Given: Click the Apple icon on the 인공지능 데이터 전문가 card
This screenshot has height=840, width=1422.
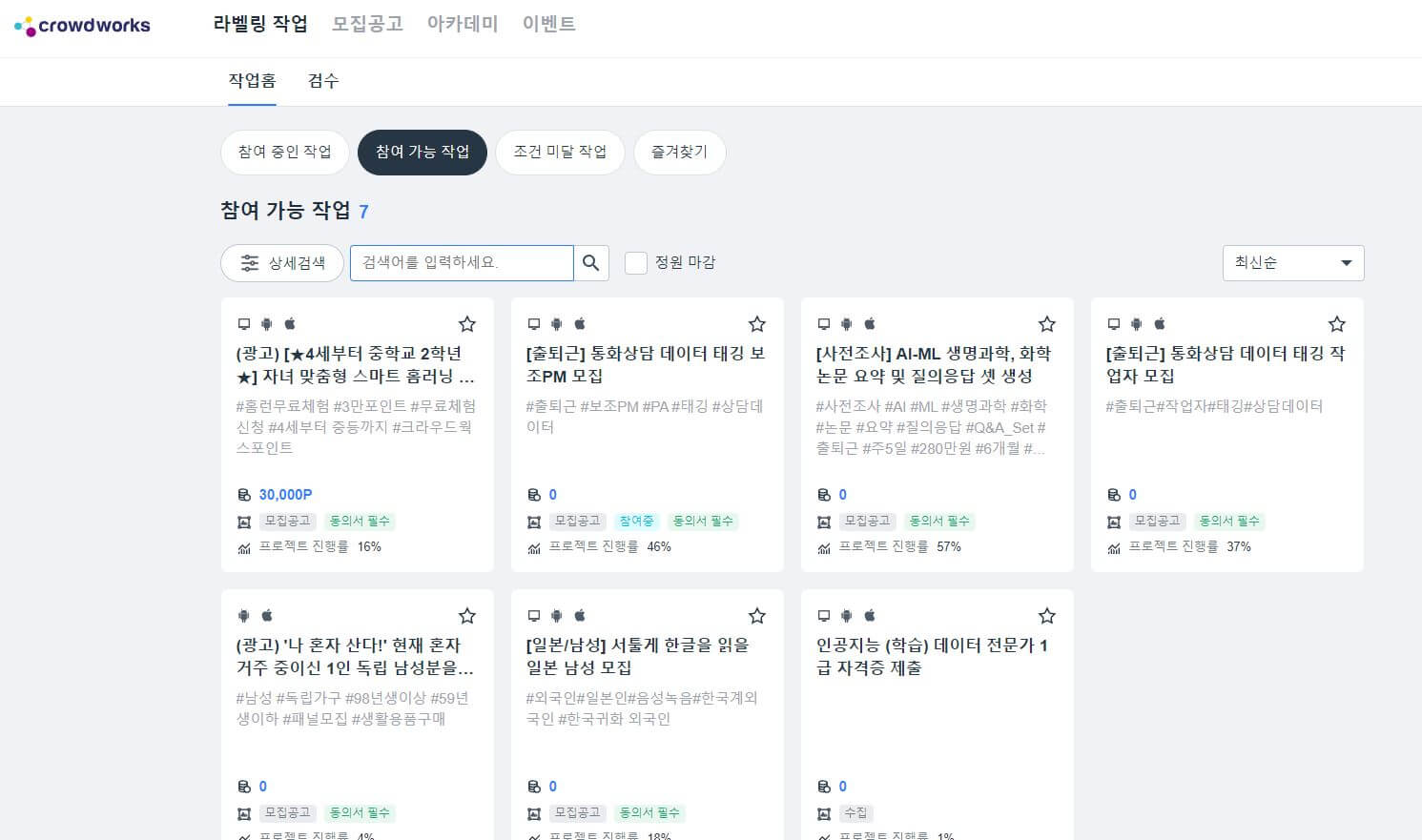Looking at the screenshot, I should tap(871, 616).
